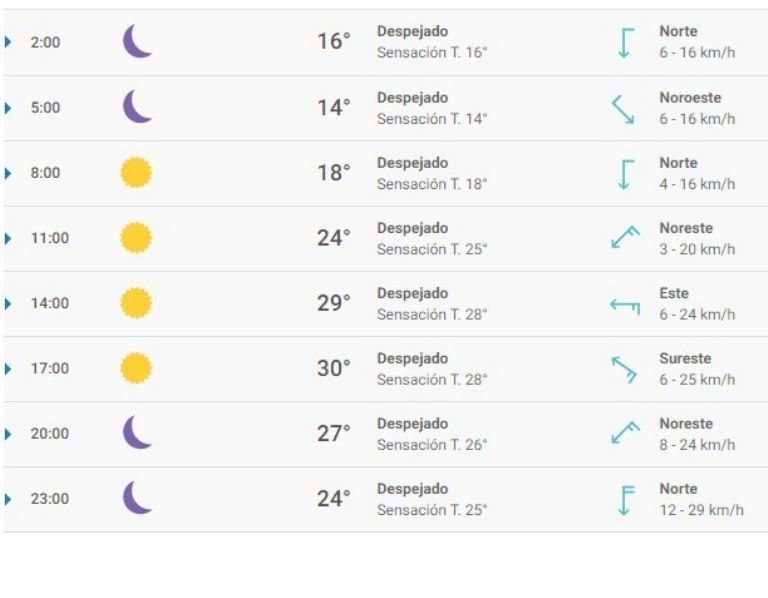
Task: Click the 5:00 time label
Action: [45, 108]
